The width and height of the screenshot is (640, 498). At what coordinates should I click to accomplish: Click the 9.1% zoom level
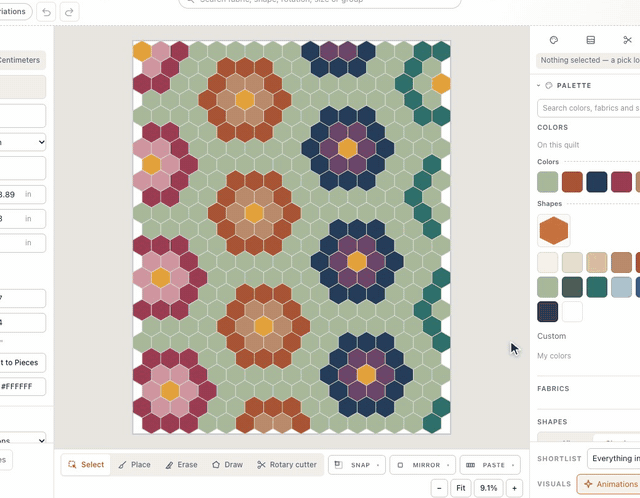click(488, 488)
